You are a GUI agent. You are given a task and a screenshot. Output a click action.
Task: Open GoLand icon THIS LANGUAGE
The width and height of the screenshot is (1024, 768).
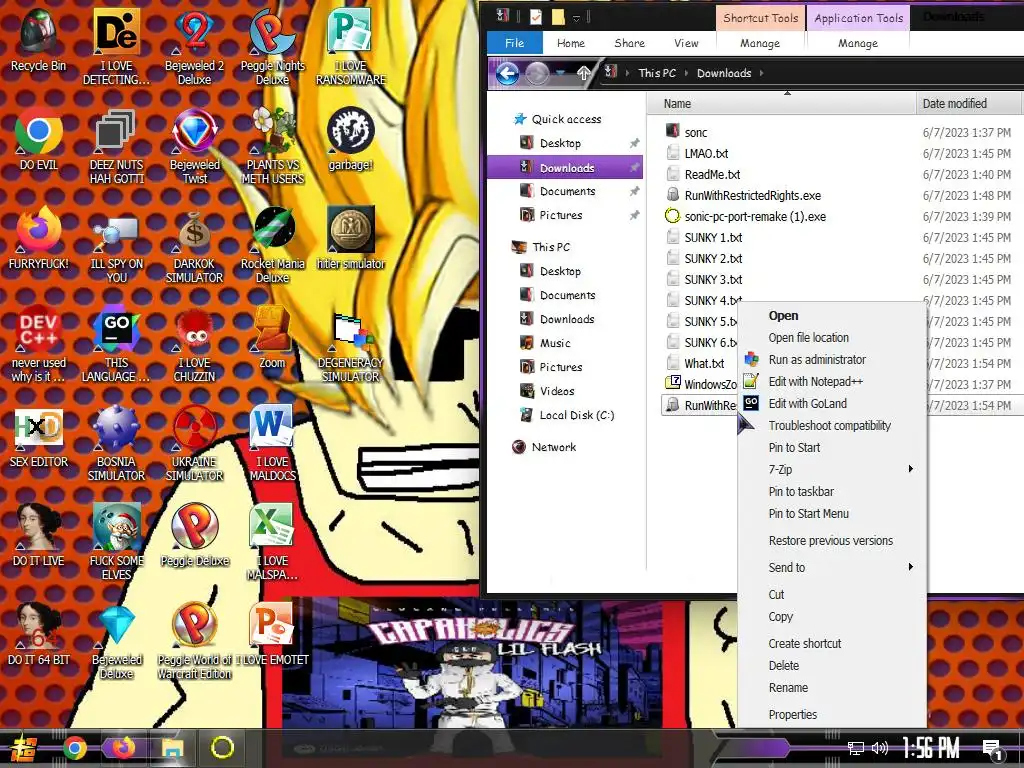point(116,344)
